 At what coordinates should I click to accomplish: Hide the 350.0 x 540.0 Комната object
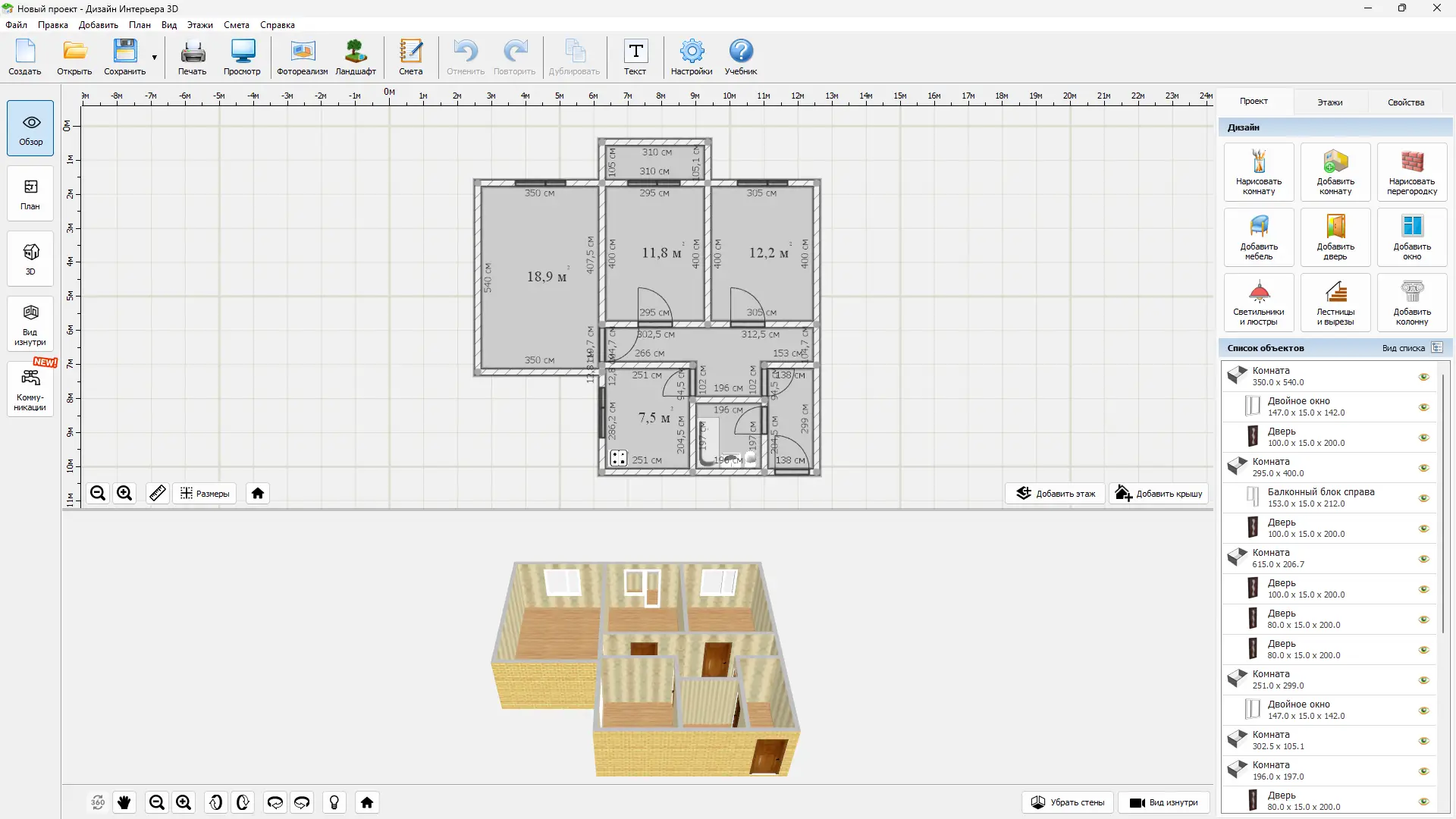click(1423, 377)
